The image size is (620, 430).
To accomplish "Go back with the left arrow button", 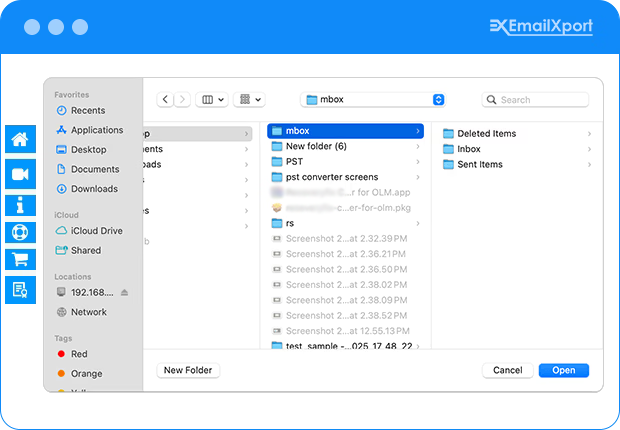I will [x=165, y=99].
